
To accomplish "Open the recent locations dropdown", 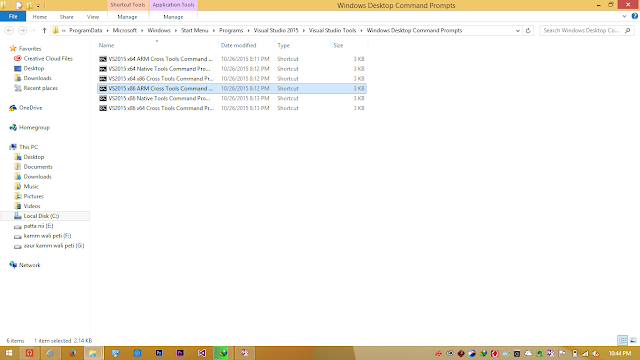I will tap(33, 31).
